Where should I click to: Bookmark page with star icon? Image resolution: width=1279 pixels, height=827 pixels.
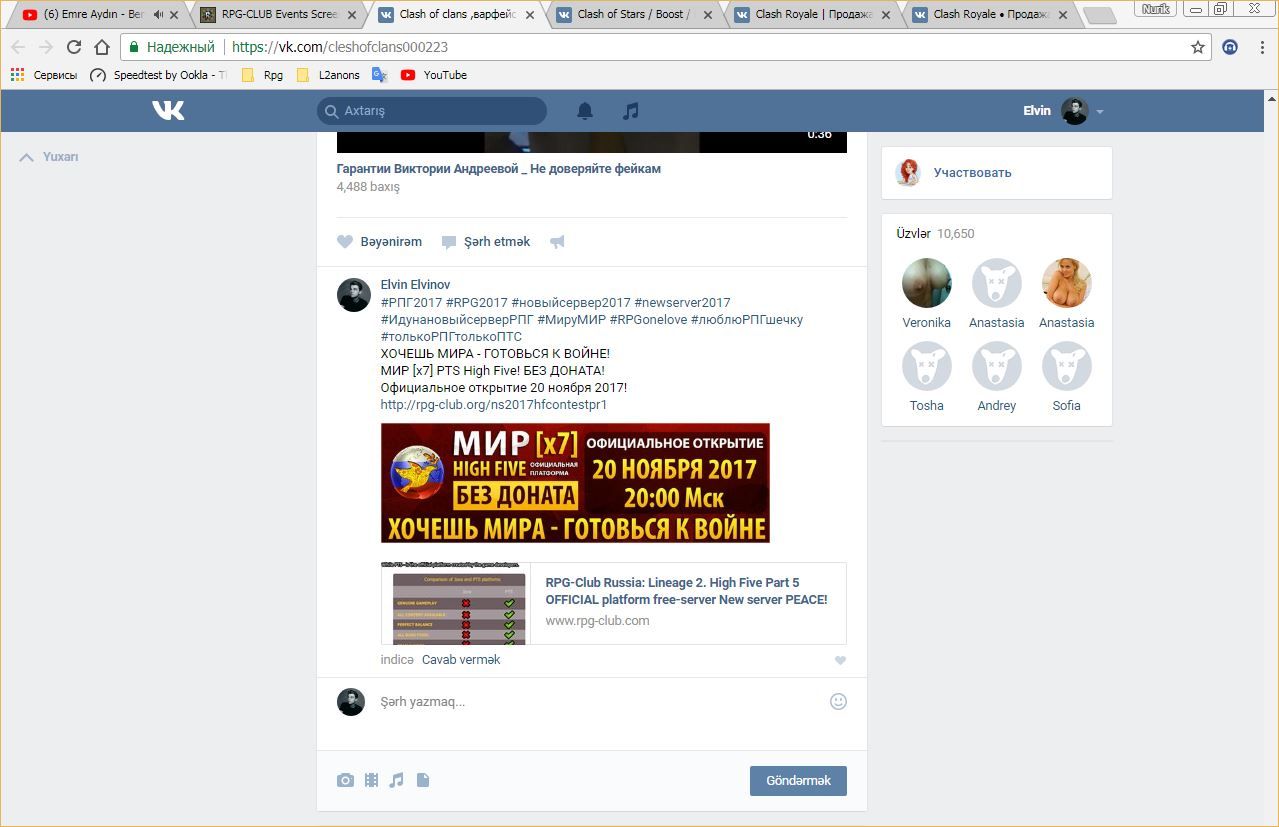[x=1198, y=47]
